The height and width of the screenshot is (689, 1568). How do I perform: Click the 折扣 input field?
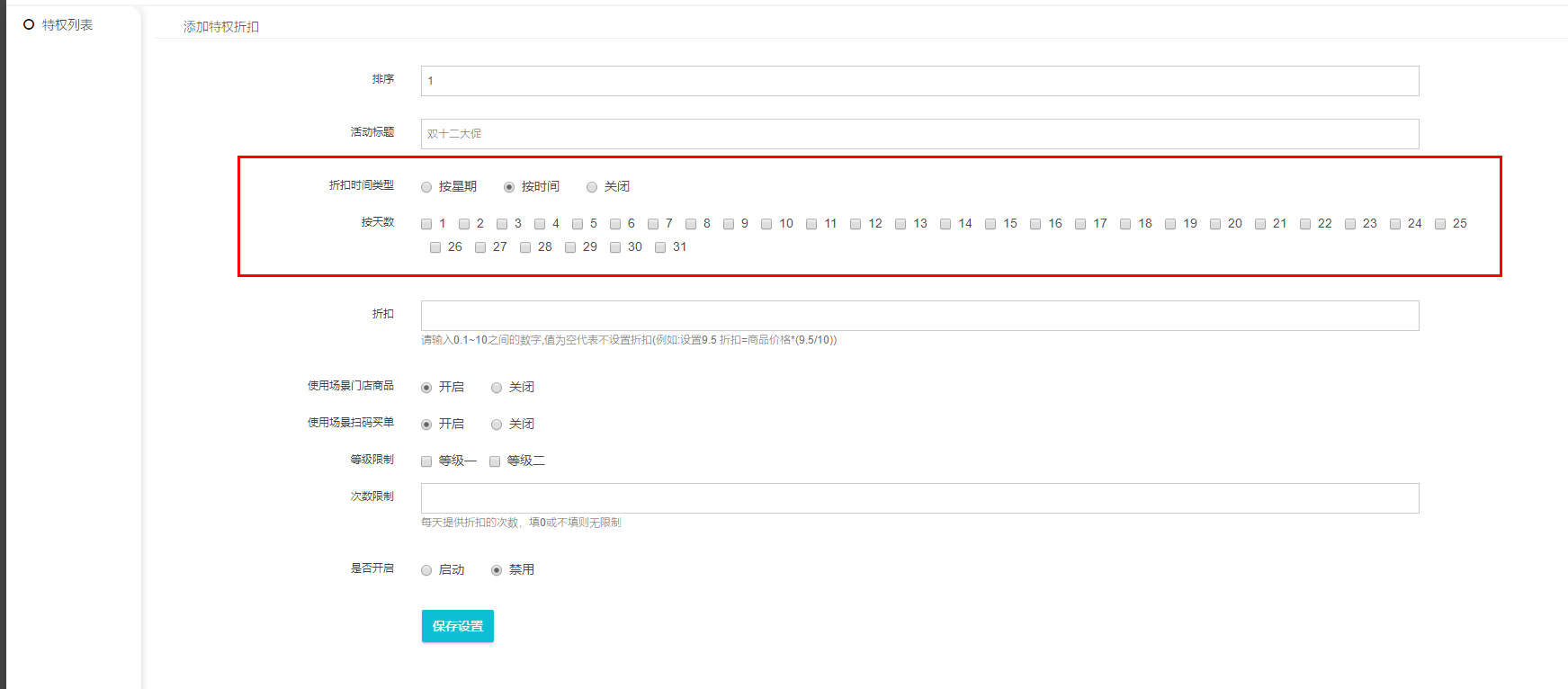[918, 316]
